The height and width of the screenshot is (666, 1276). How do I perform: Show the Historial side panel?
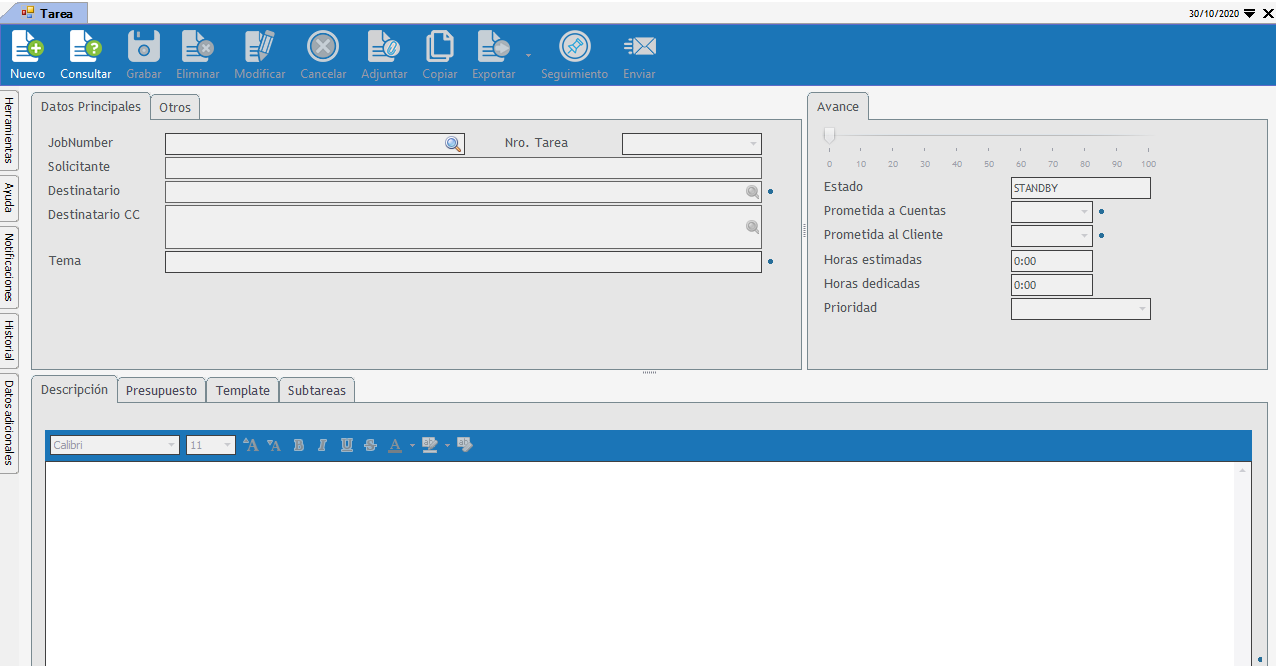tap(9, 340)
